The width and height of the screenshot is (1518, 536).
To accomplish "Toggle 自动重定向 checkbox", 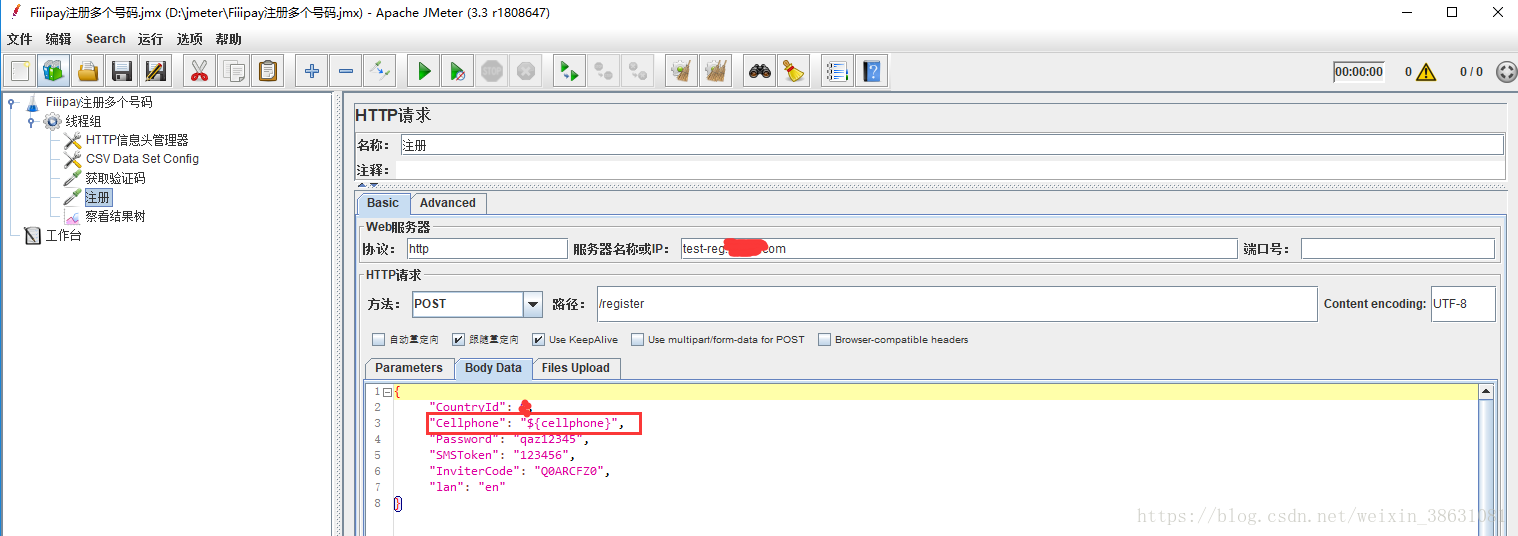I will pyautogui.click(x=378, y=340).
